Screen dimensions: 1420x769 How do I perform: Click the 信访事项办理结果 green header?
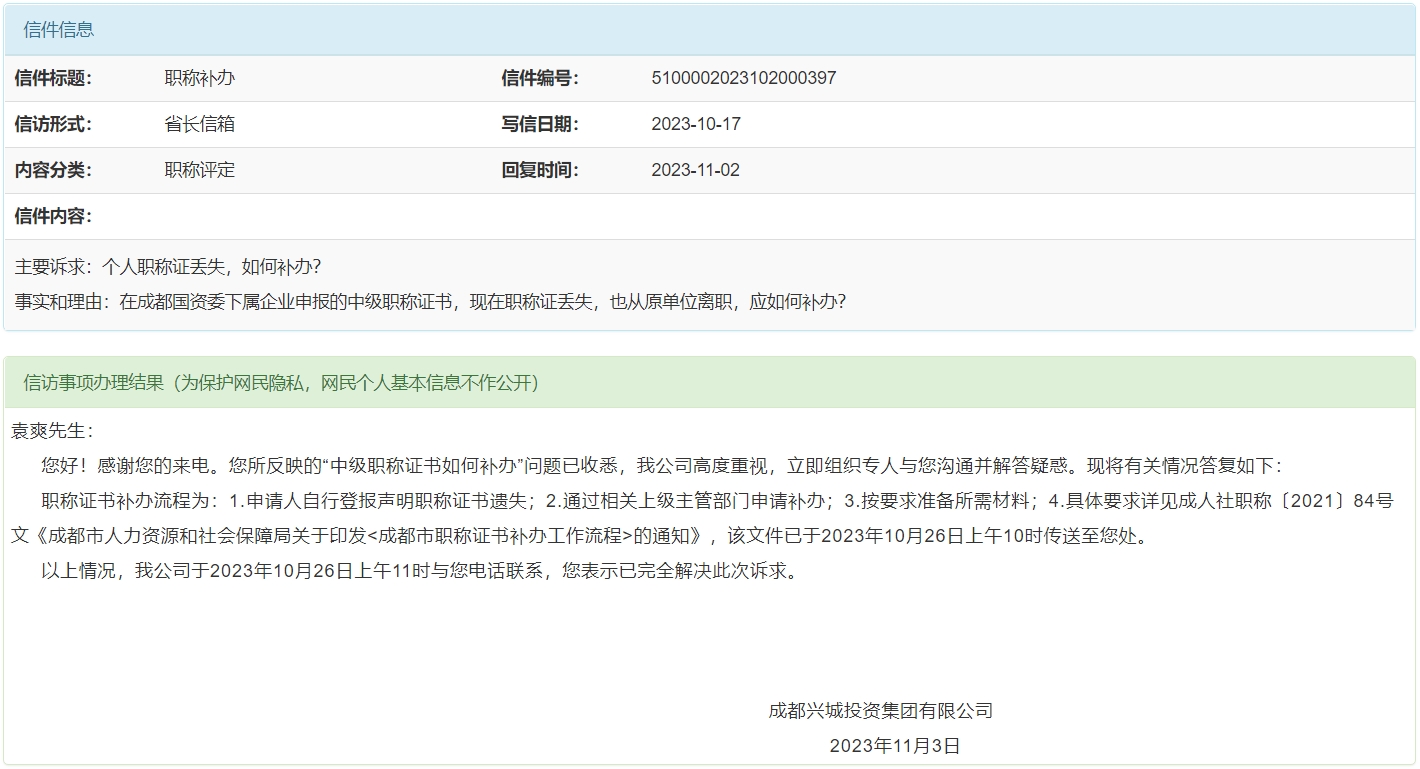point(281,383)
